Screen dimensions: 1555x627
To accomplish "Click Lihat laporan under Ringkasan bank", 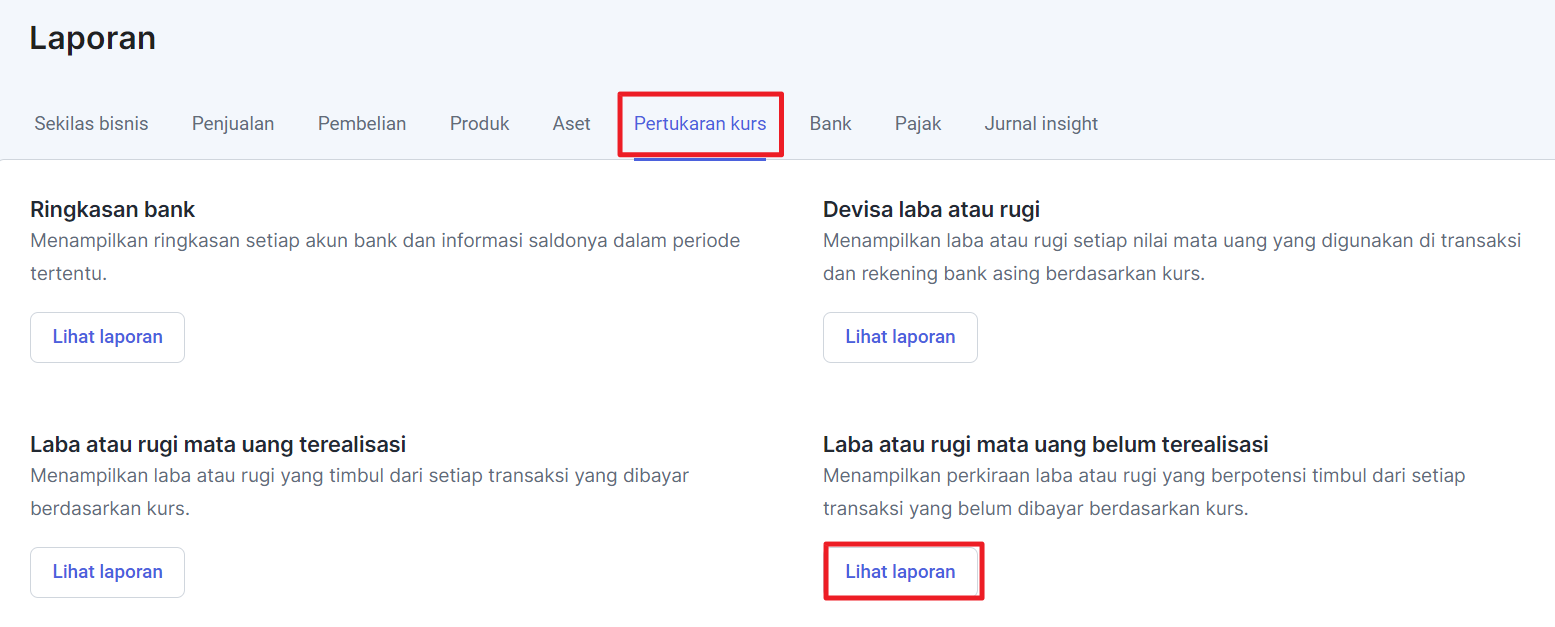I will pos(107,337).
